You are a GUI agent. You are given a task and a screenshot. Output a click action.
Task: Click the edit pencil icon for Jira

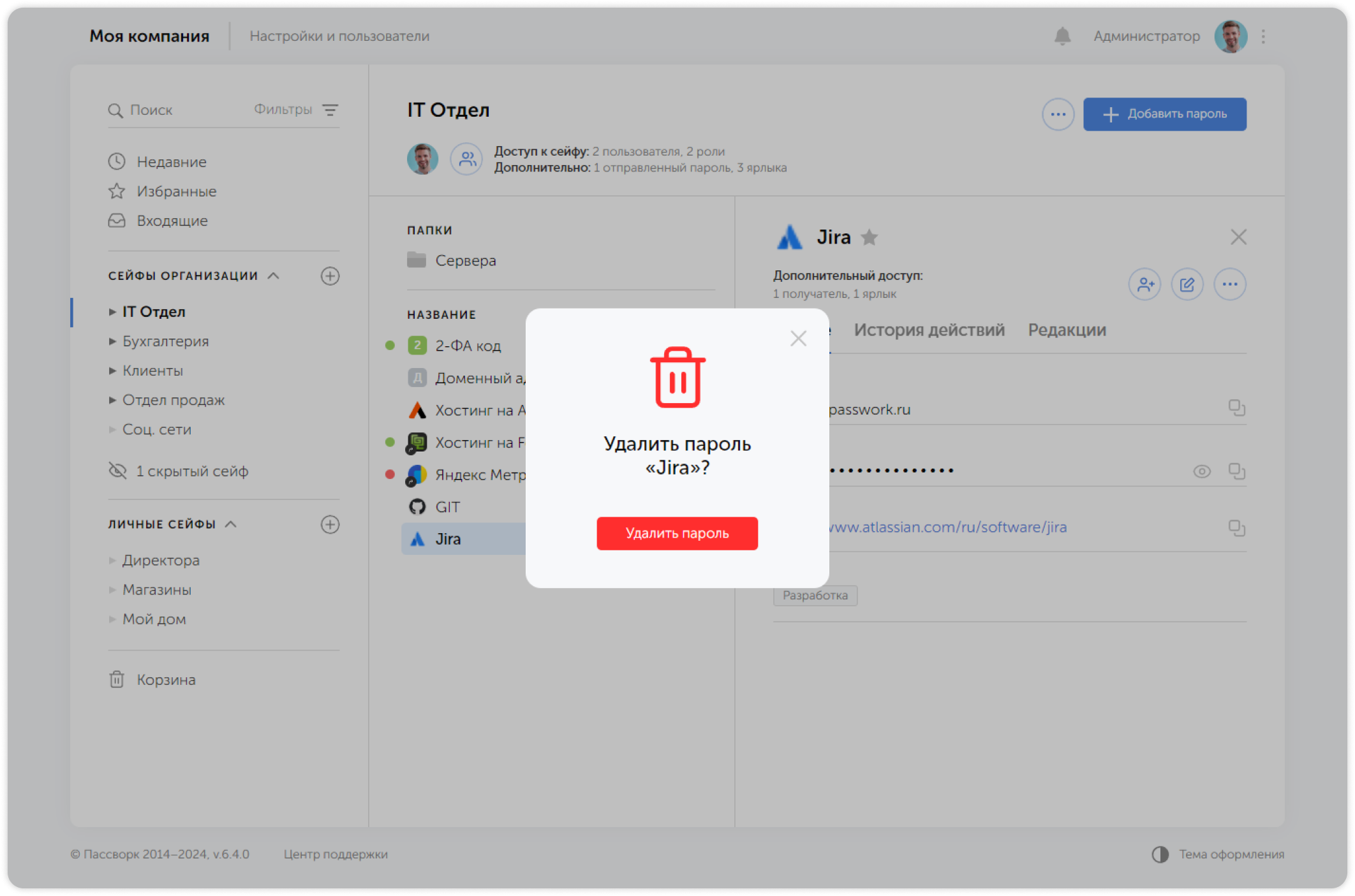coord(1187,284)
